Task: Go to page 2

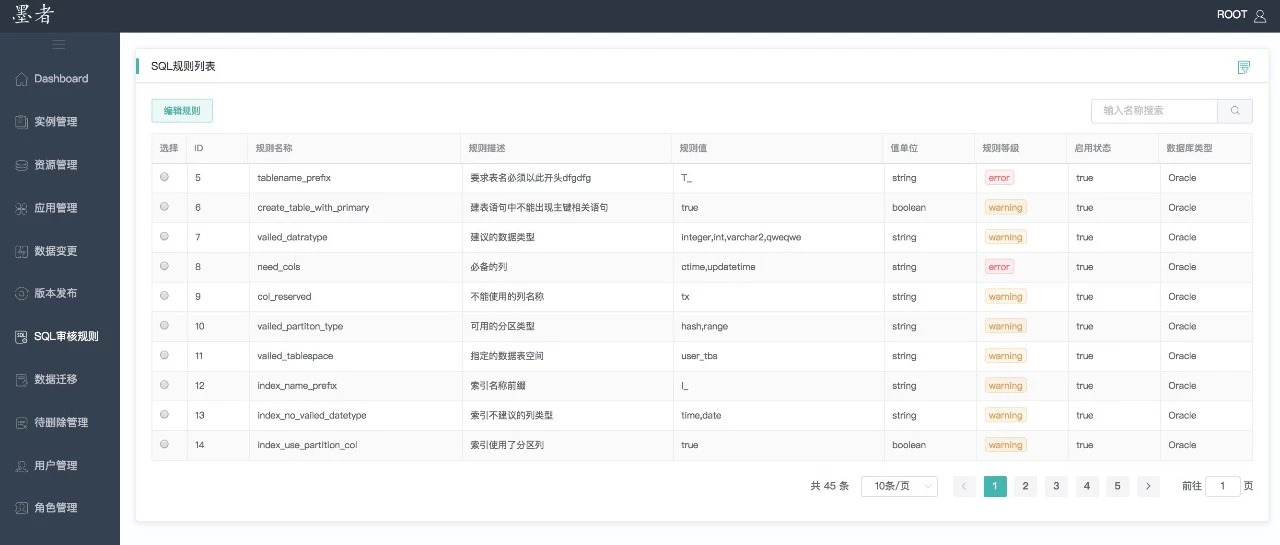Action: coord(1025,486)
